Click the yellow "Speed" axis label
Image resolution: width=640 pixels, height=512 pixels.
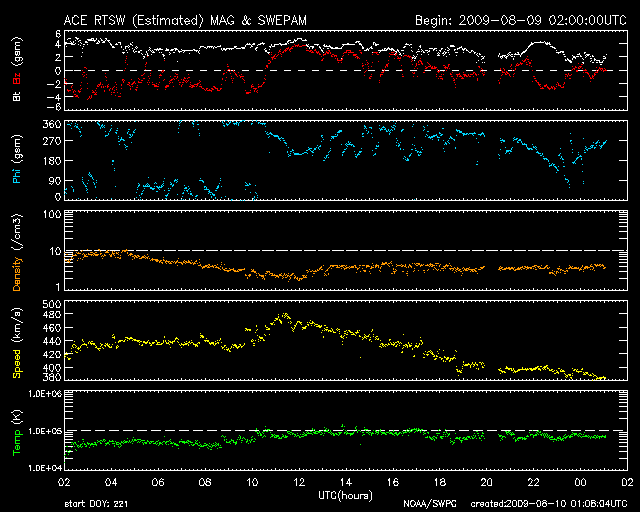[x=17, y=364]
